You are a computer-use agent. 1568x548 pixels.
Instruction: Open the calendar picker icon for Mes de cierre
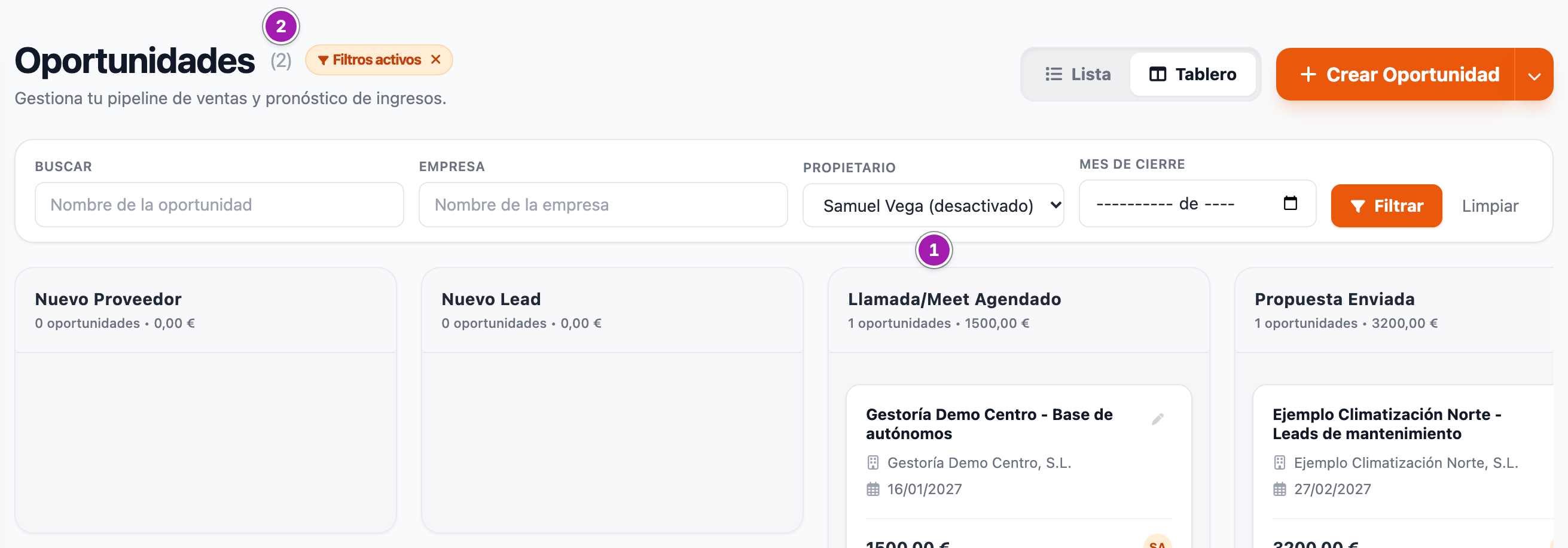tap(1291, 203)
